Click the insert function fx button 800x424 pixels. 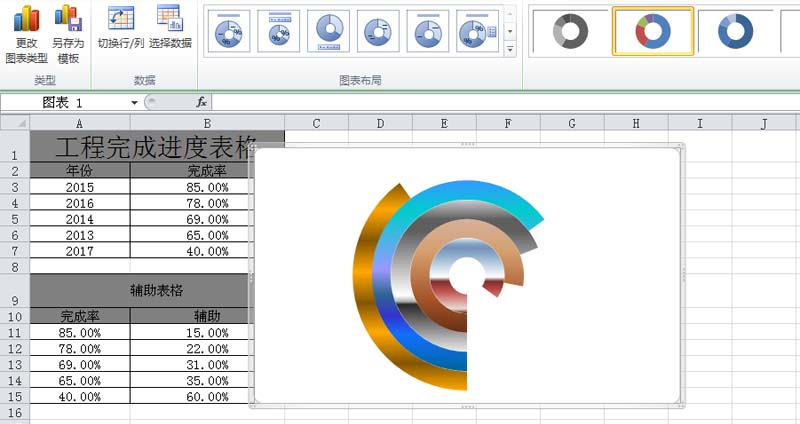click(x=202, y=103)
